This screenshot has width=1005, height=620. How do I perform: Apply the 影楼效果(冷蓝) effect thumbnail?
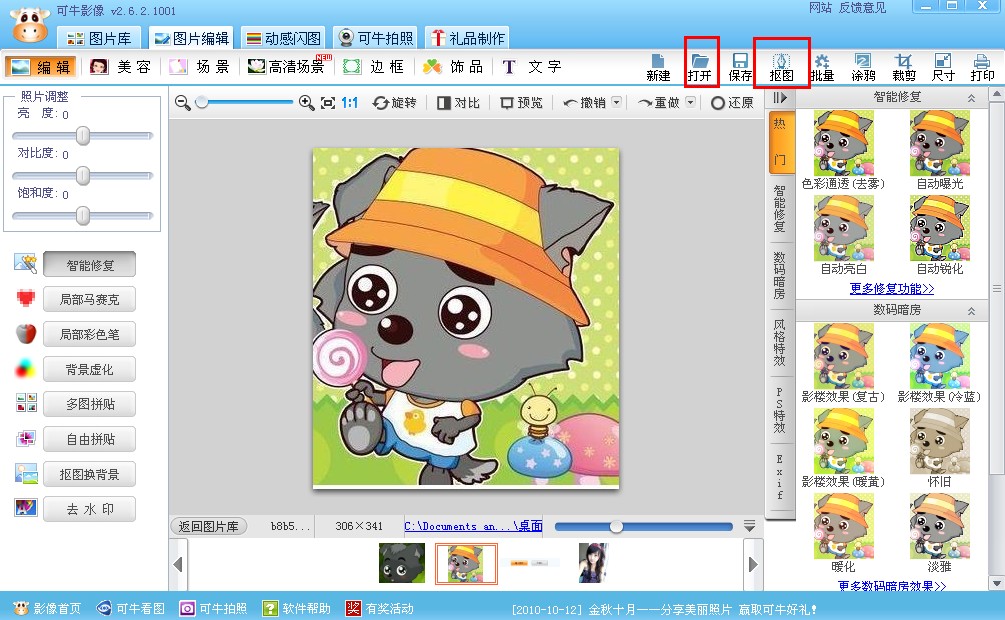point(940,356)
